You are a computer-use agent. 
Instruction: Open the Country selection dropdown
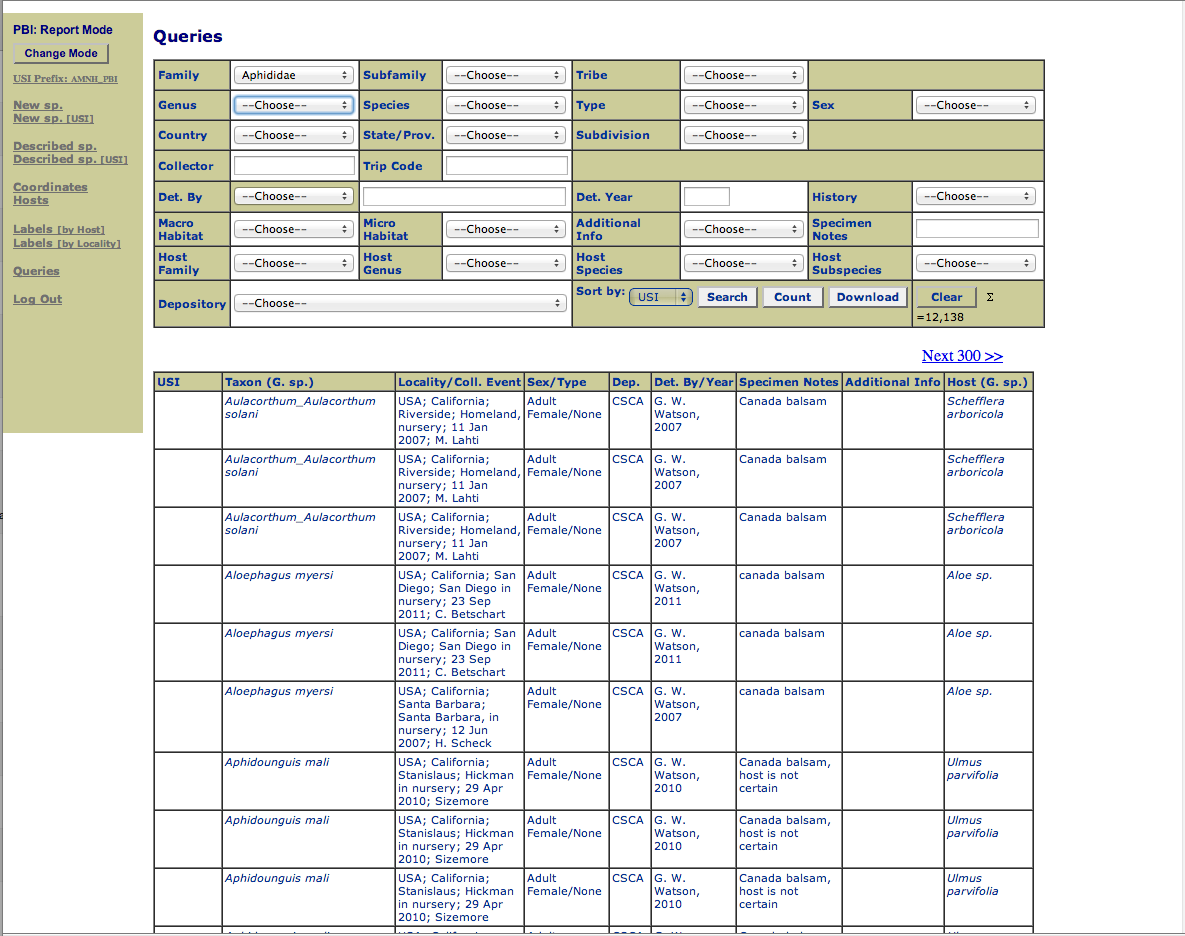pos(293,134)
